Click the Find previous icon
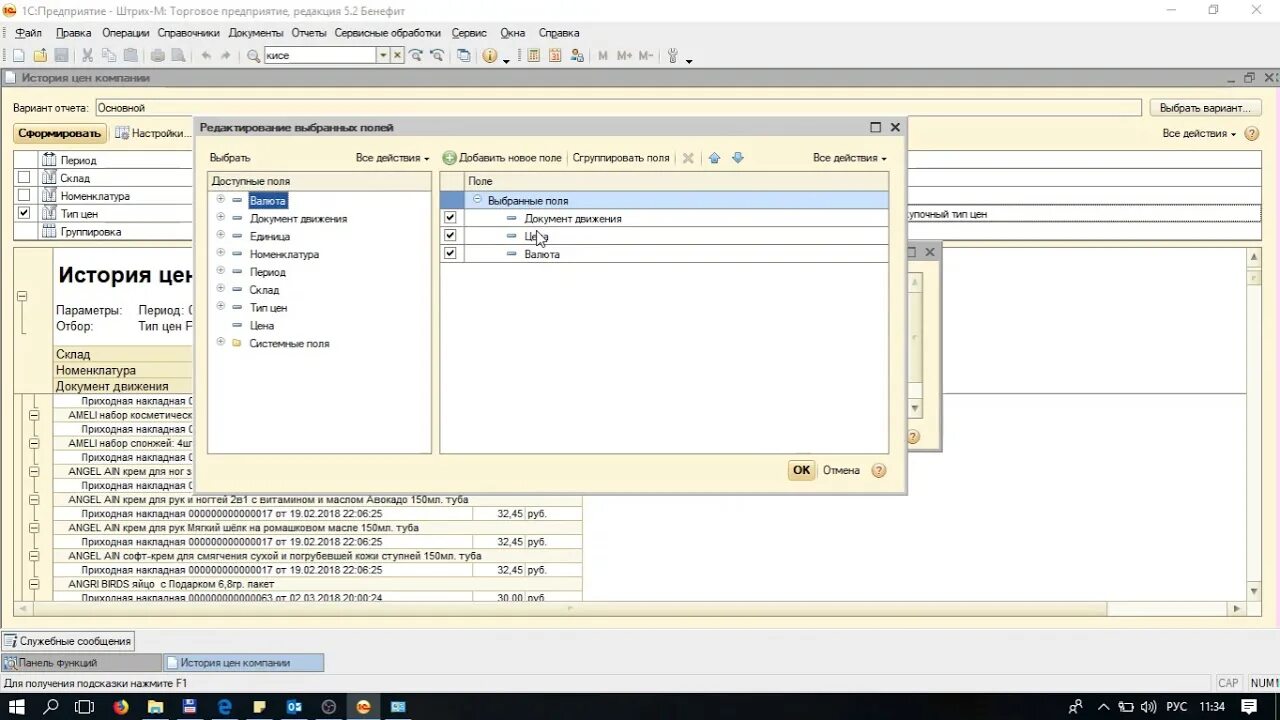Screen dimensions: 1280x720 (x=437, y=56)
